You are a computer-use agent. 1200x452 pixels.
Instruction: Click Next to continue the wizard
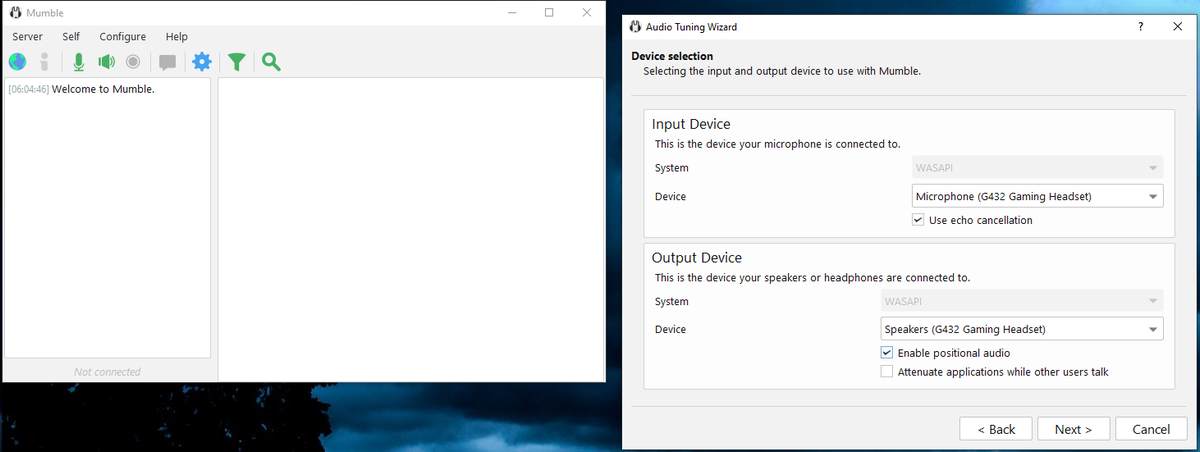click(1073, 429)
